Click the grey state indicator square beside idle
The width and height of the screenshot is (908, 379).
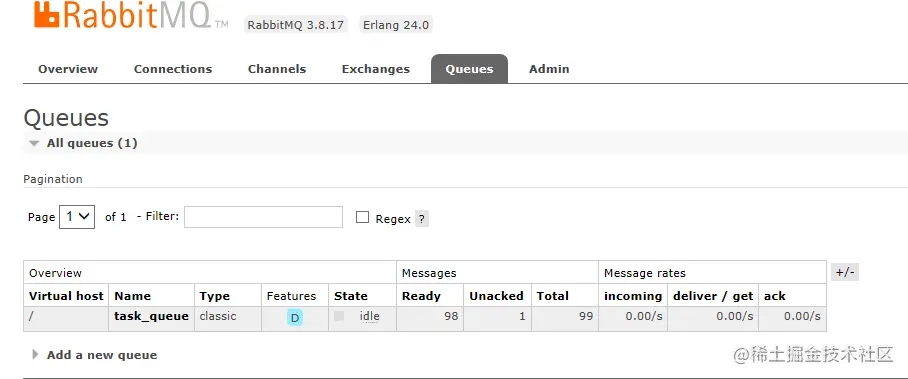pyautogui.click(x=339, y=316)
